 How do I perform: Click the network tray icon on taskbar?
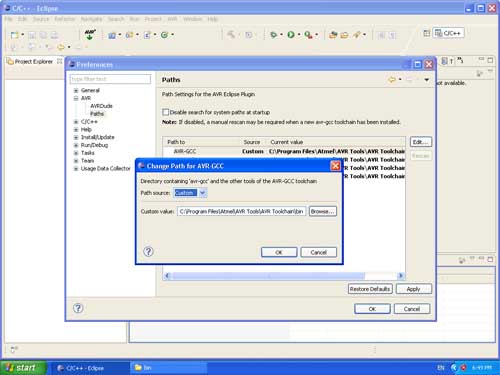tap(454, 367)
